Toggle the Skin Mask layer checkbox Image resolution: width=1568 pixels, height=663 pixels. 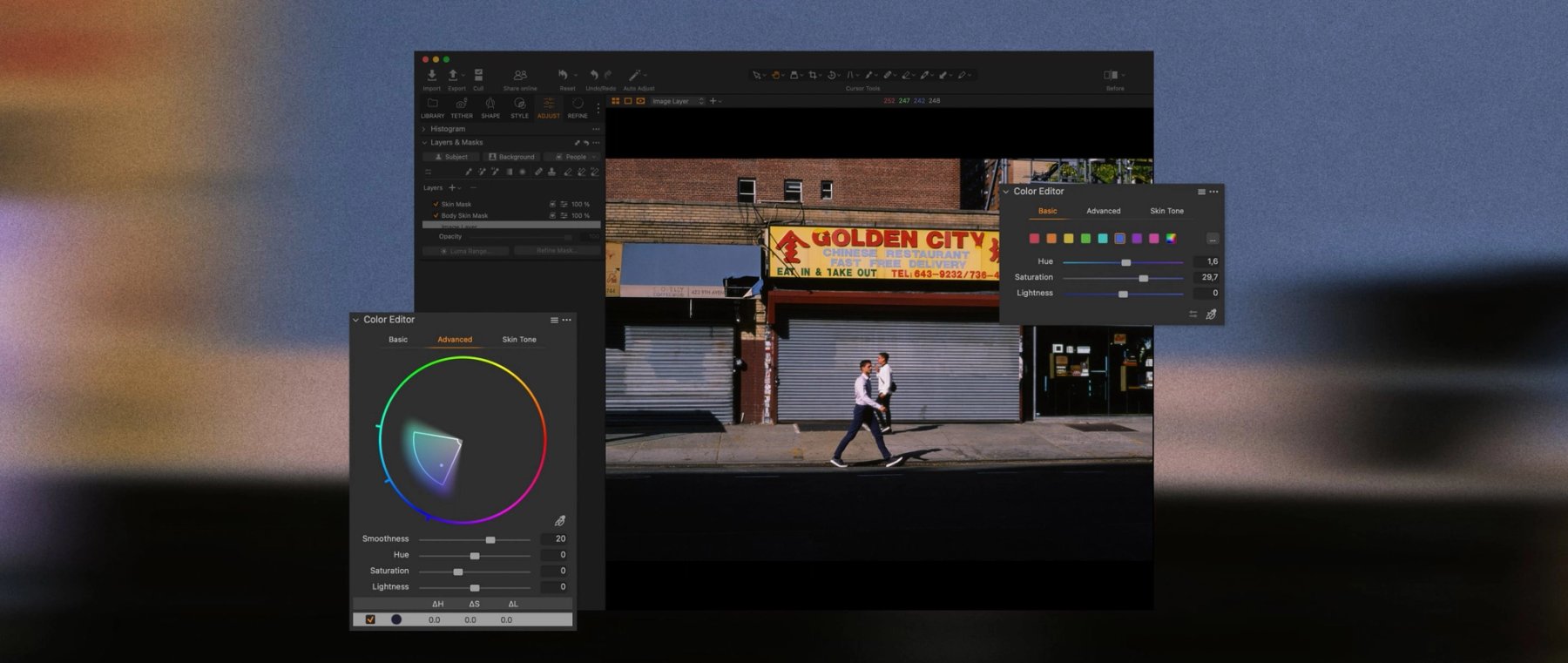(x=436, y=204)
